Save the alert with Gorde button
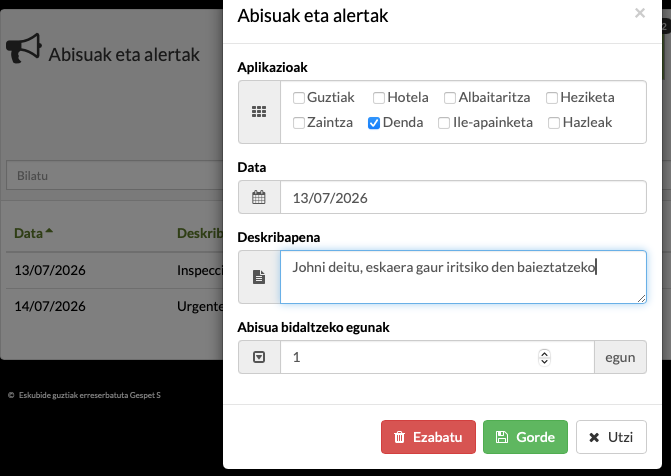This screenshot has height=476, width=671. [x=526, y=437]
